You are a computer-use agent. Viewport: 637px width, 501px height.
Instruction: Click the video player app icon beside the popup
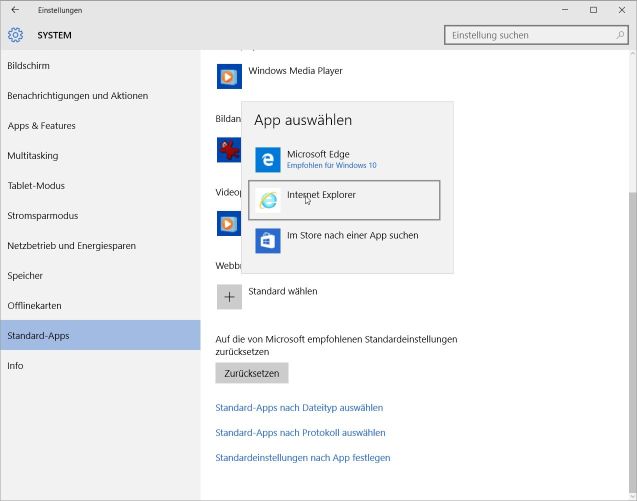coord(229,223)
